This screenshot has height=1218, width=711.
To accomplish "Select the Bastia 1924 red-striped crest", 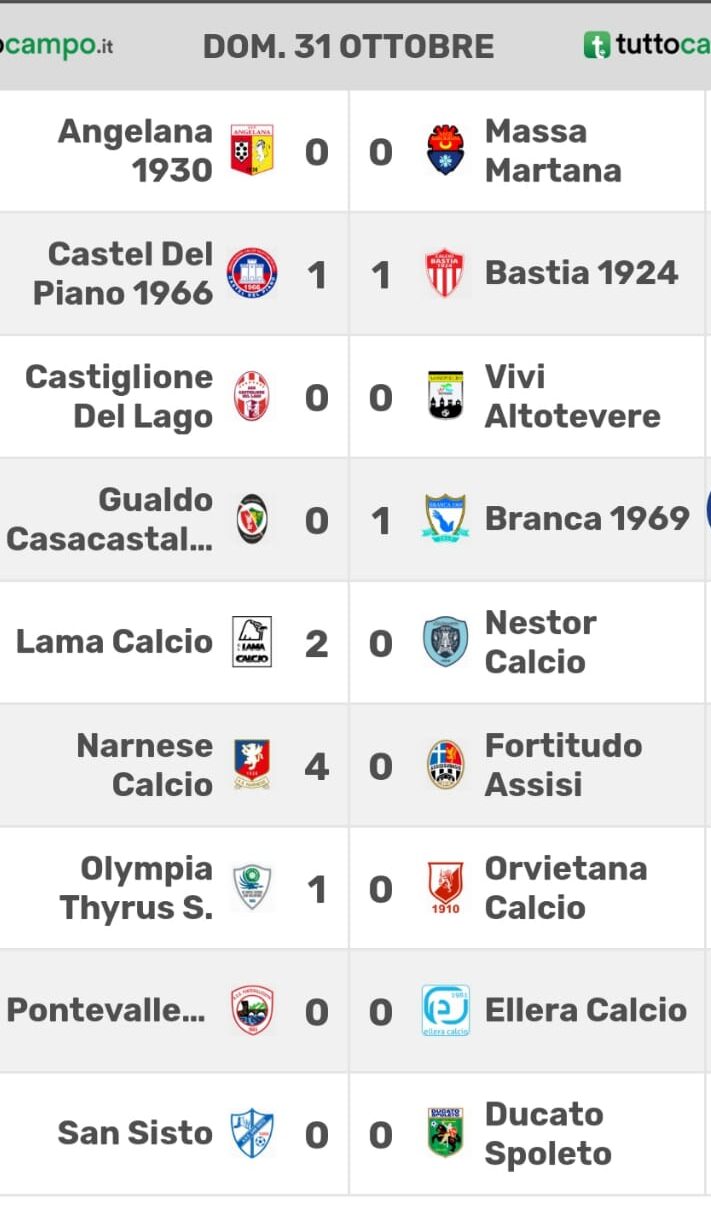I will 445,273.
